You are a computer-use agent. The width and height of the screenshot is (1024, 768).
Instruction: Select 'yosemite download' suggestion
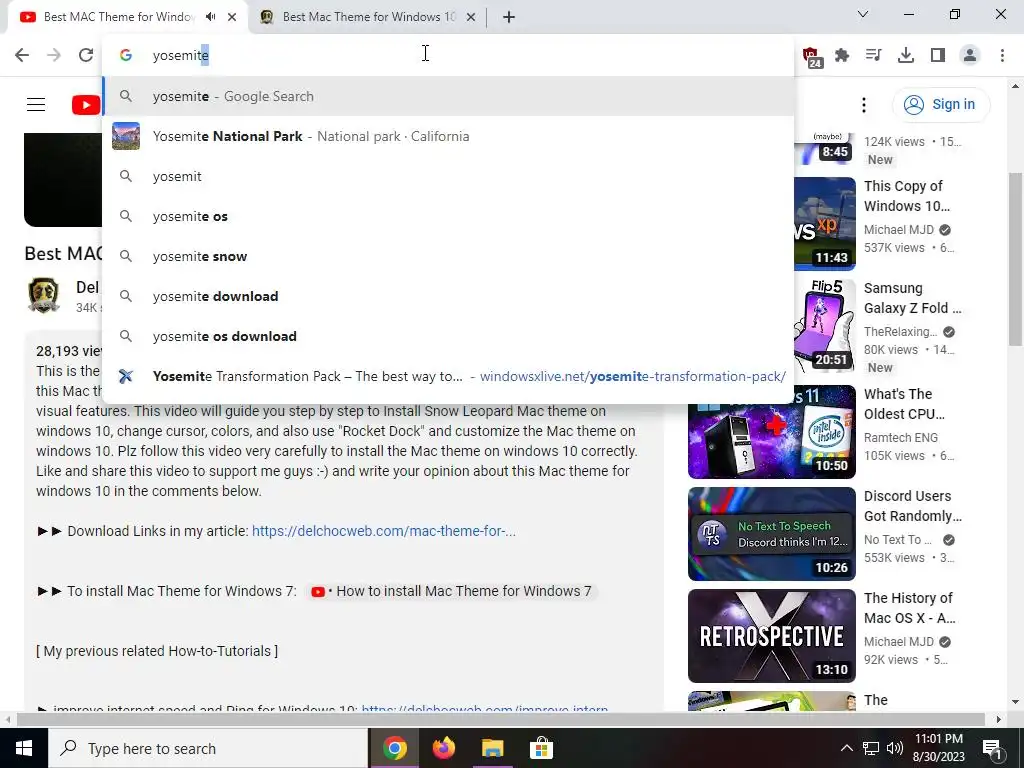(448, 296)
